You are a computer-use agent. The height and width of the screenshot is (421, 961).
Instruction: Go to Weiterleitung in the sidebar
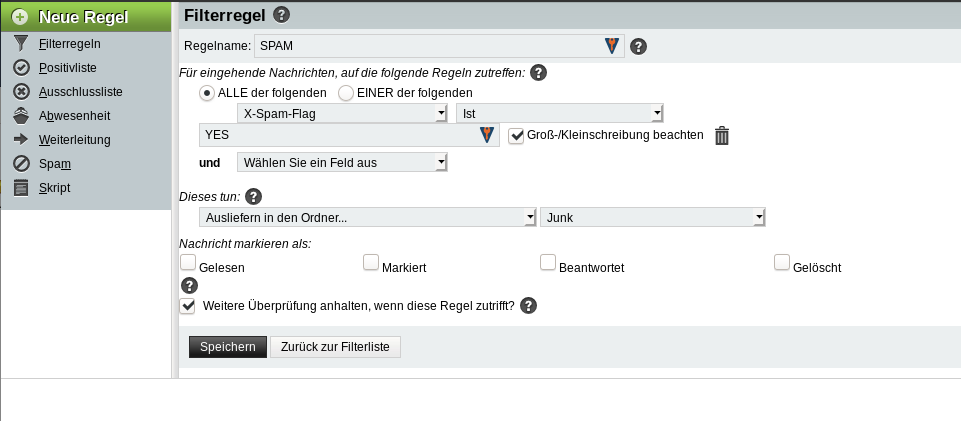[74, 139]
